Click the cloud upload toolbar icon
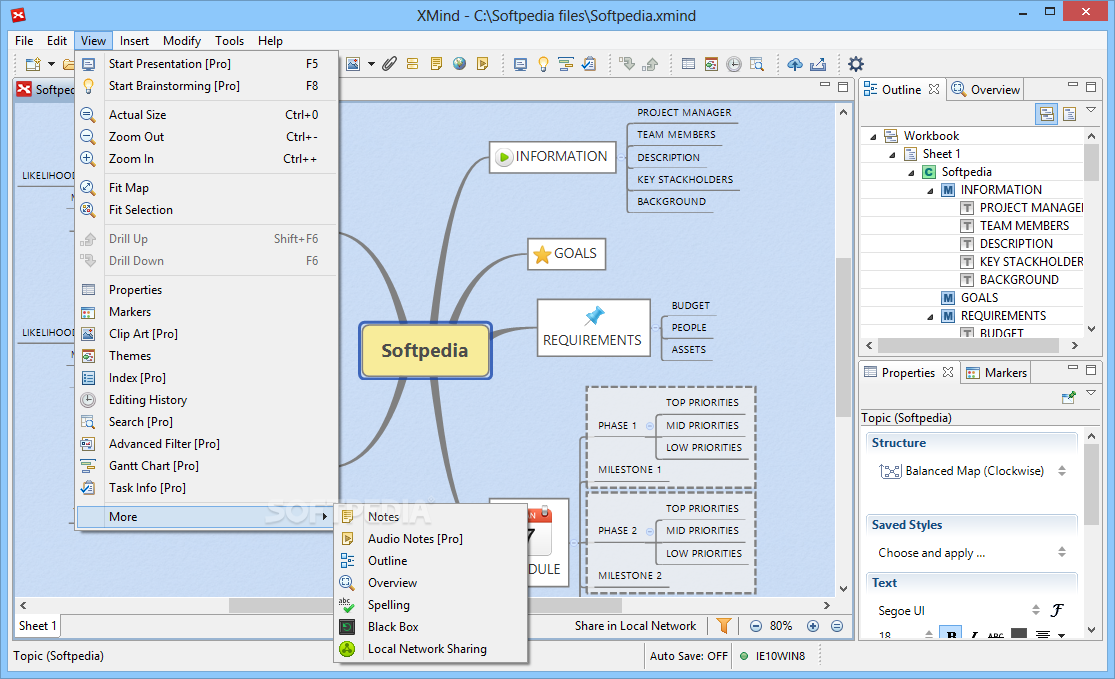Image resolution: width=1115 pixels, height=679 pixels. click(x=795, y=65)
